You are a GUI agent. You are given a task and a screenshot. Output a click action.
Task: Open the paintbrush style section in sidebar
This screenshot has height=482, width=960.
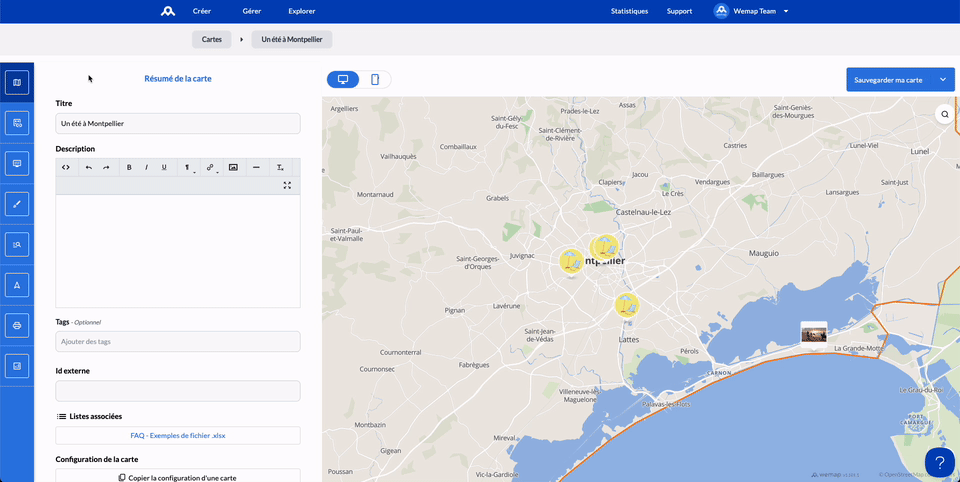click(17, 204)
